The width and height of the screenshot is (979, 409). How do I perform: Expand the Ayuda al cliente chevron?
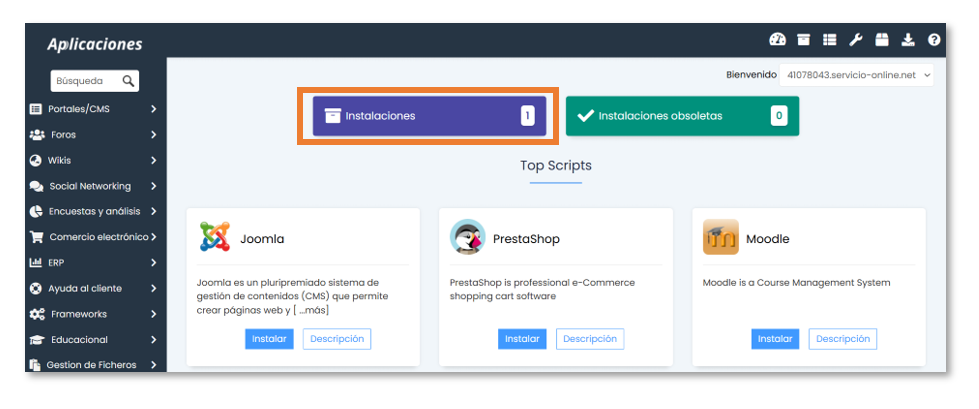[x=154, y=288]
